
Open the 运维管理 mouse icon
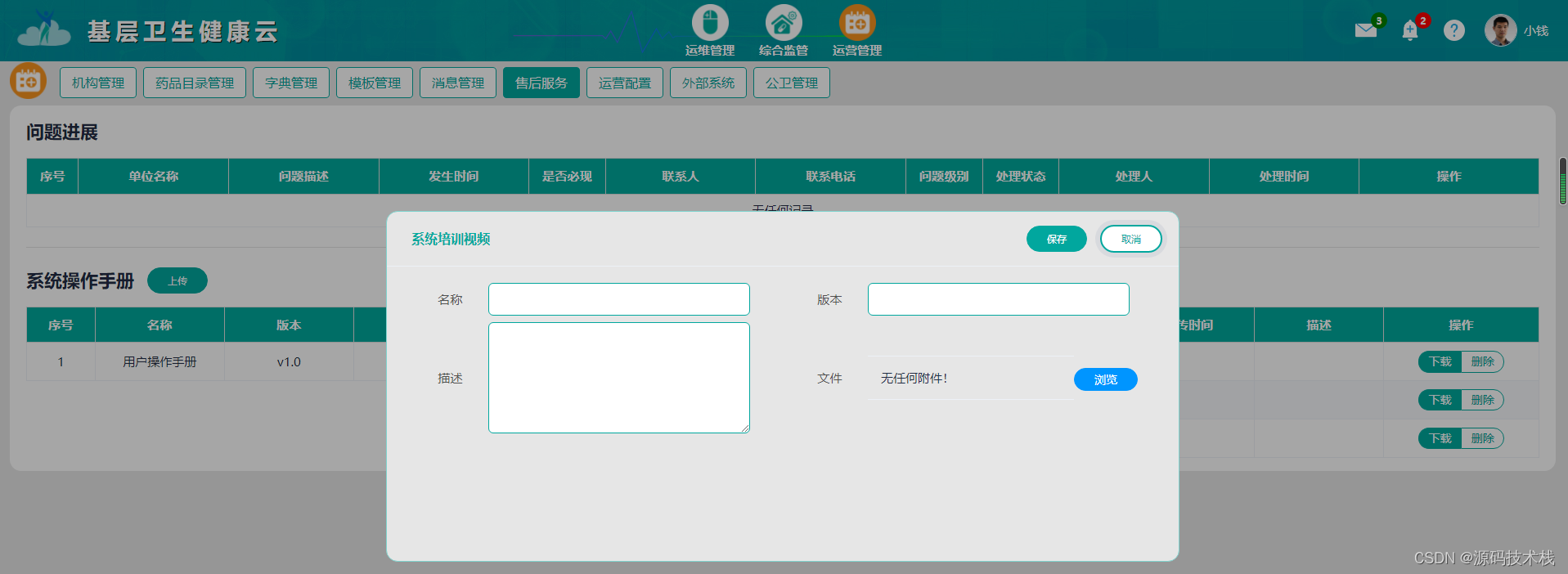point(710,23)
